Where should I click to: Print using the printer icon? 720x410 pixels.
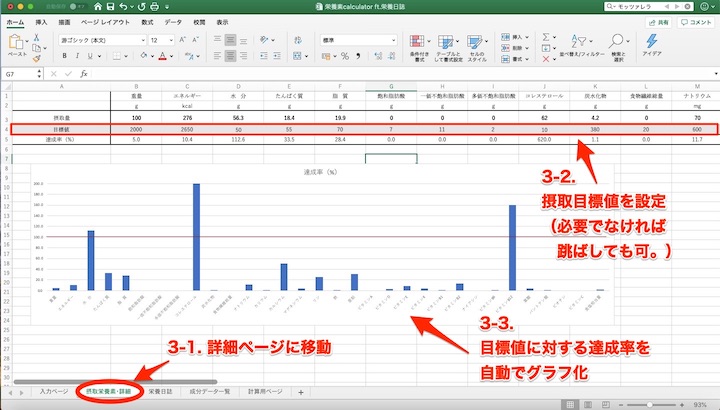(155, 6)
